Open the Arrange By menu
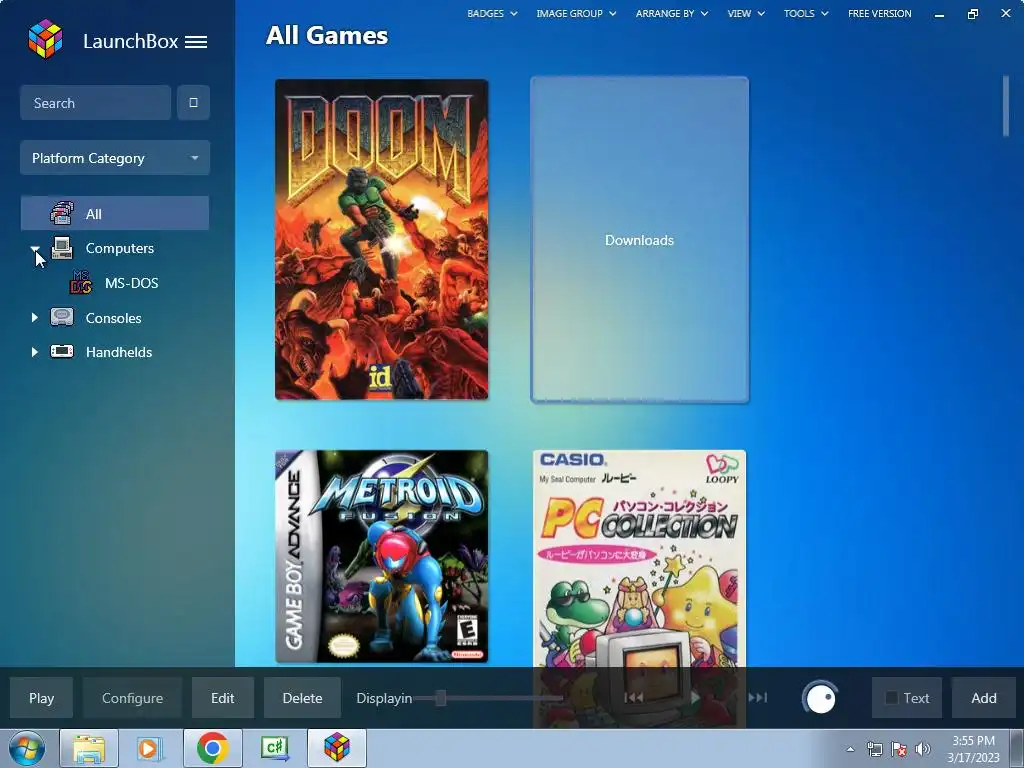Screen dimensions: 1024x768 pyautogui.click(x=671, y=13)
